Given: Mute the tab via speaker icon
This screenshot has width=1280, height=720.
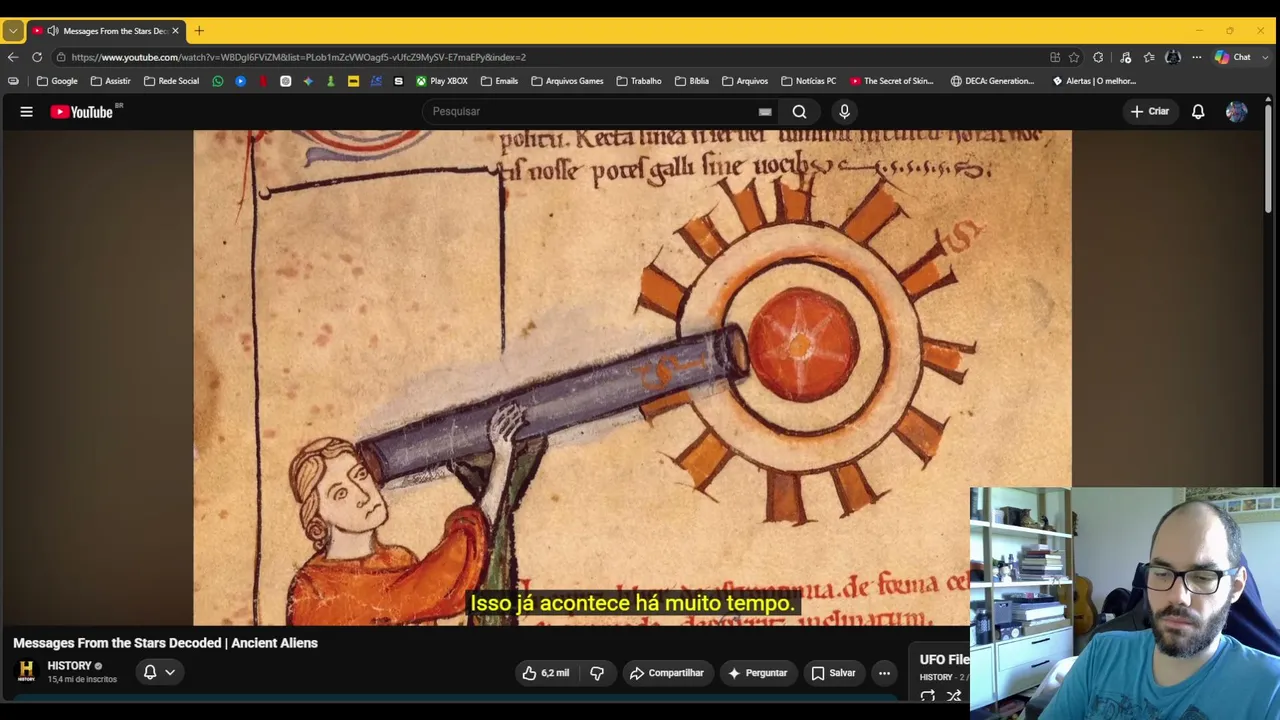Looking at the screenshot, I should coord(52,31).
